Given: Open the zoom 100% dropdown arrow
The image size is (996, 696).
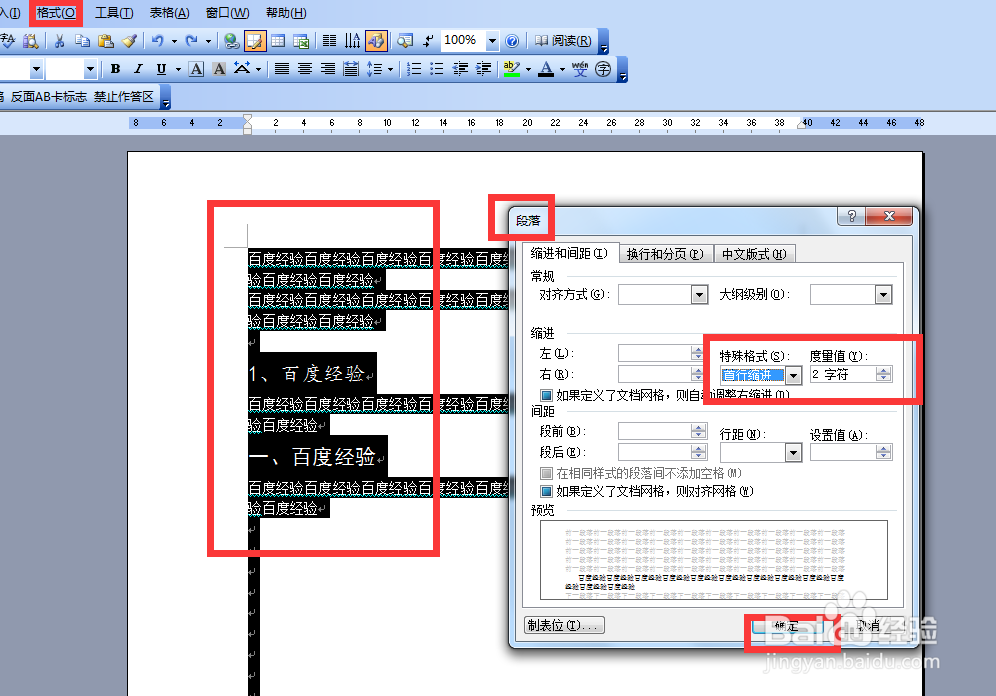Looking at the screenshot, I should pos(492,41).
